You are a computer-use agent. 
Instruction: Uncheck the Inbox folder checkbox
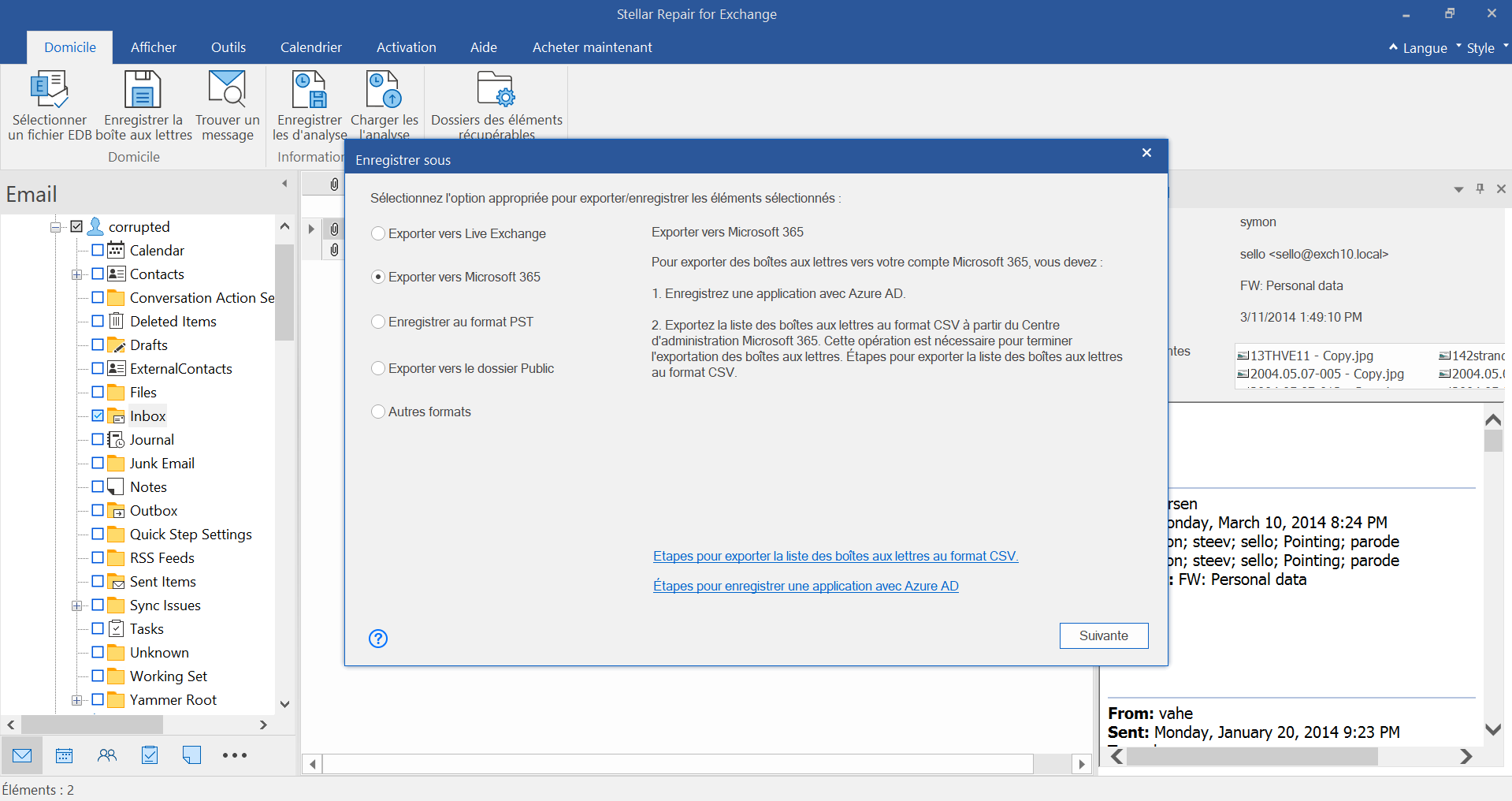(x=98, y=415)
